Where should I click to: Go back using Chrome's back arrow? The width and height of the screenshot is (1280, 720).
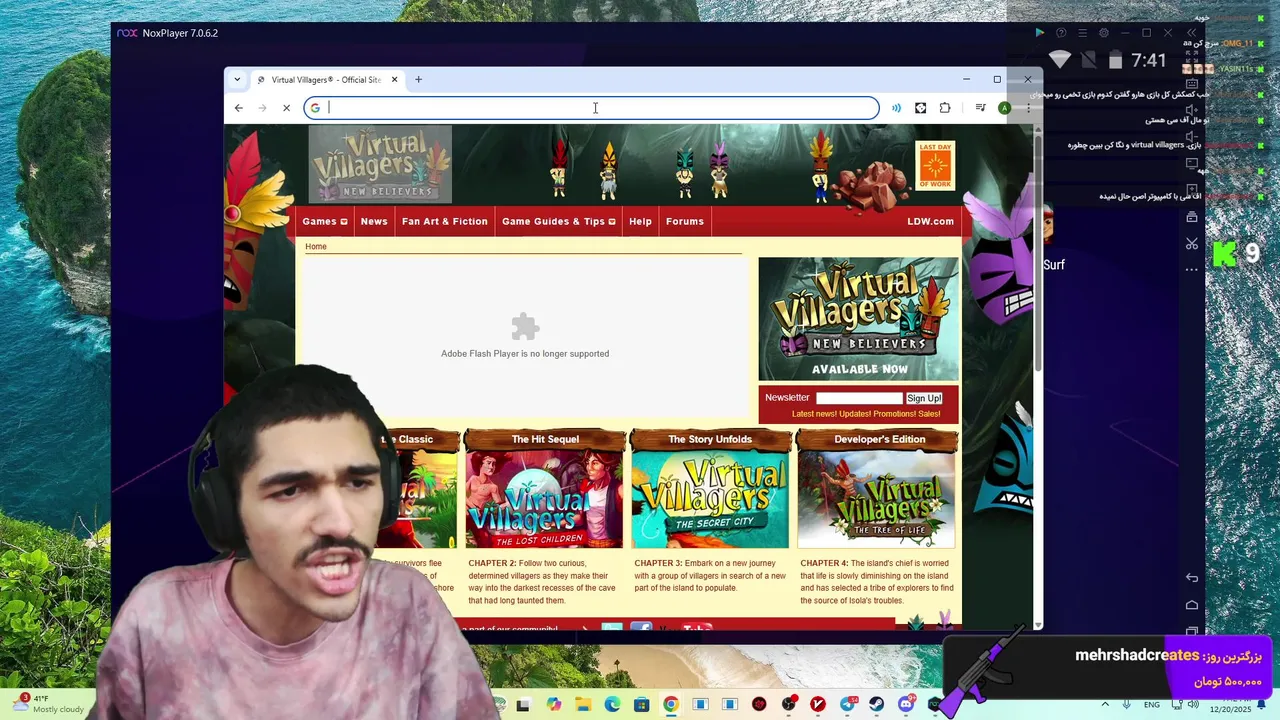[238, 108]
